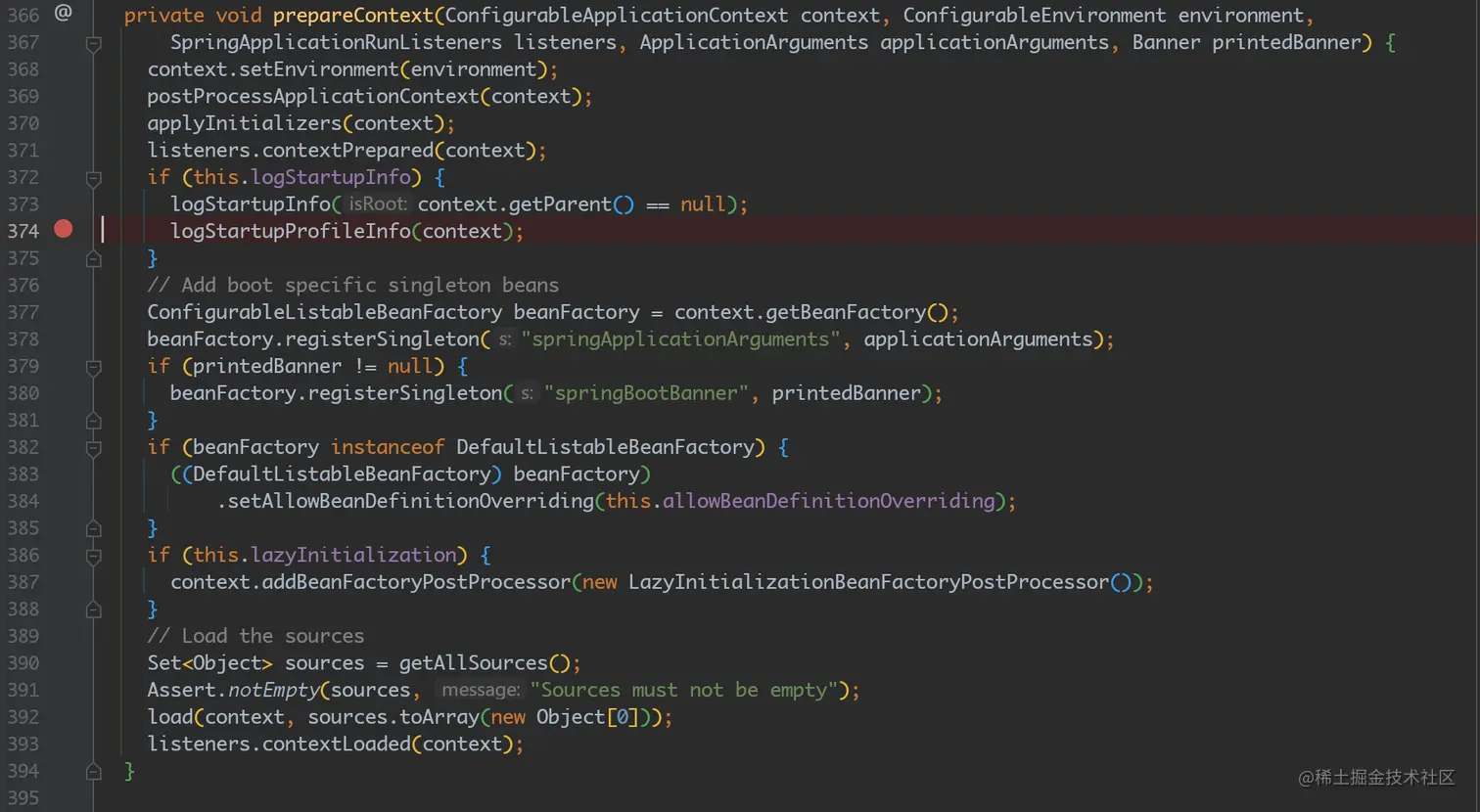Click line number 366 in the gutter

tap(23, 16)
